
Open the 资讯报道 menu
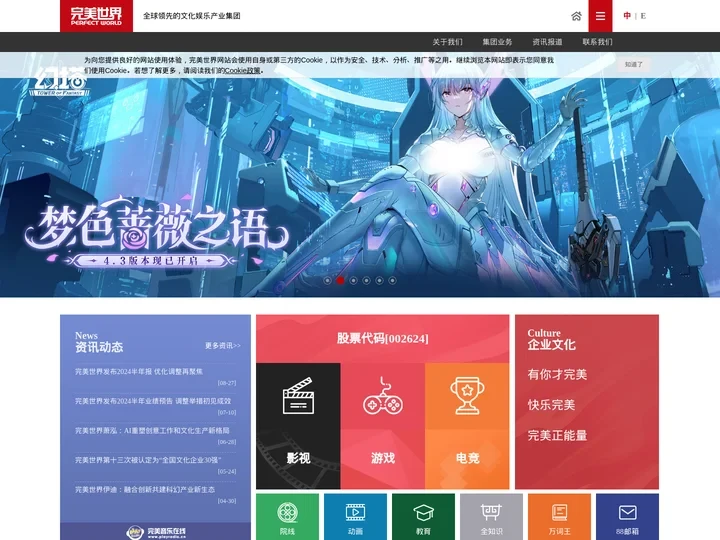pyautogui.click(x=547, y=42)
